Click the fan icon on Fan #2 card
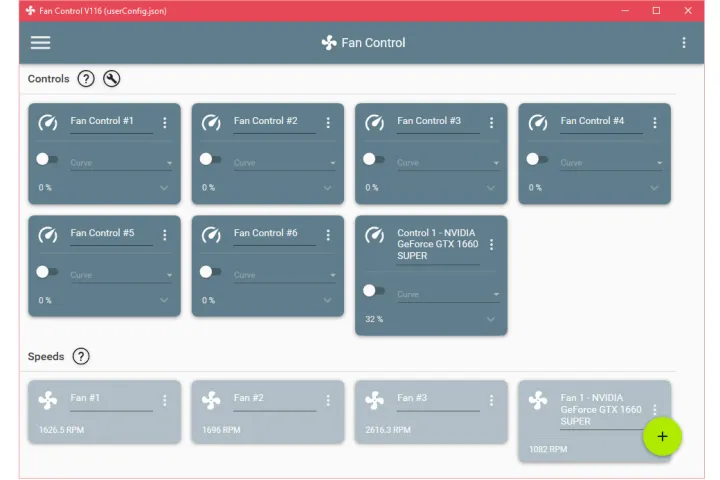The height and width of the screenshot is (480, 720). 211,400
